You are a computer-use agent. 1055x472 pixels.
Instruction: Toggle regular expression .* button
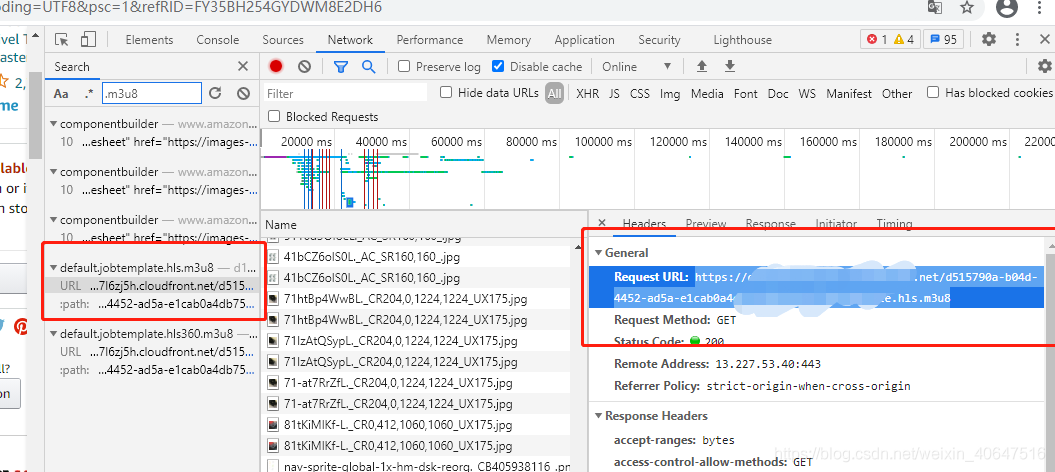[x=89, y=93]
